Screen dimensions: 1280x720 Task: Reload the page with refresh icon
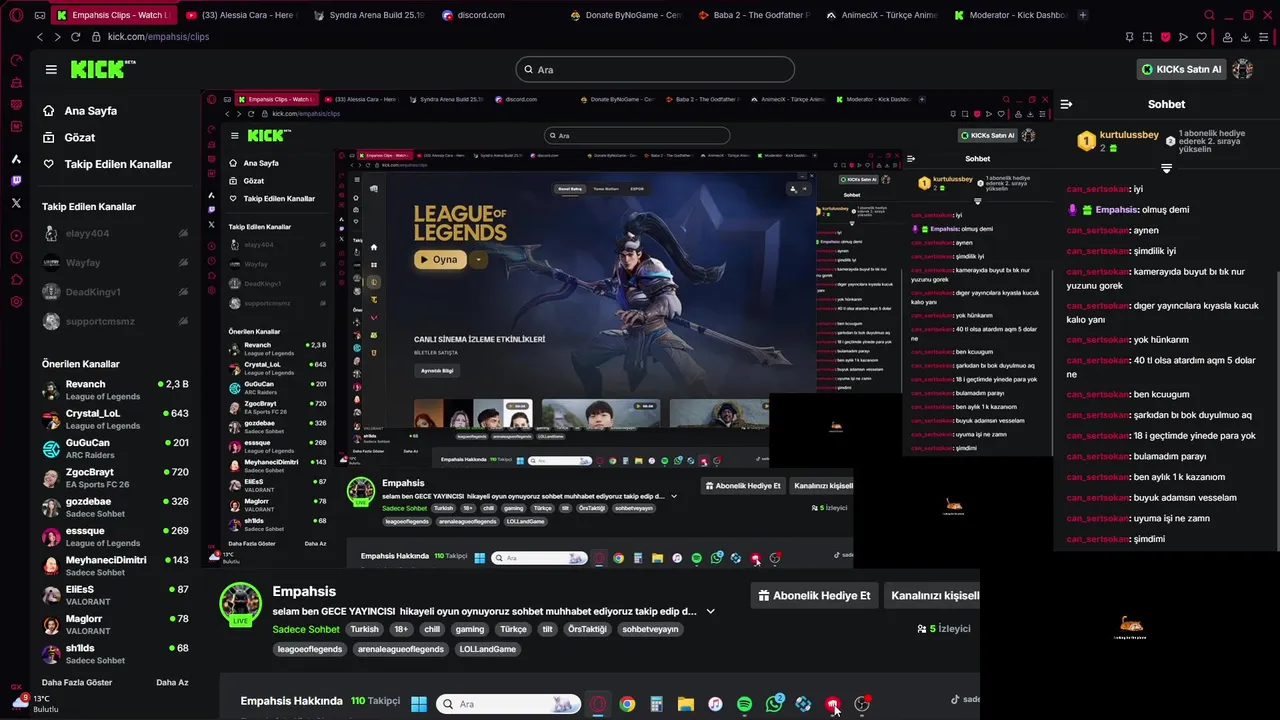pyautogui.click(x=75, y=37)
